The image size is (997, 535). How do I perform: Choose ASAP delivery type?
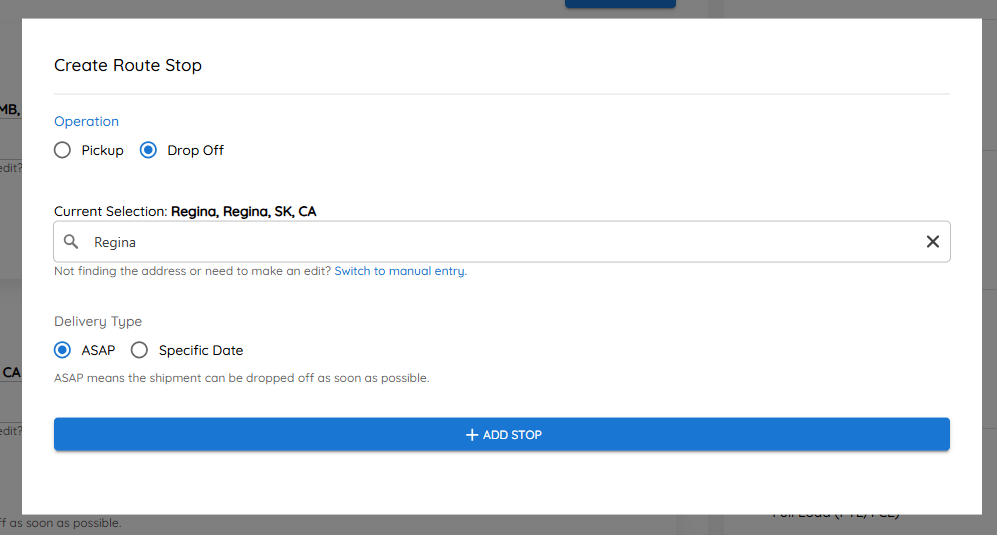(x=62, y=350)
